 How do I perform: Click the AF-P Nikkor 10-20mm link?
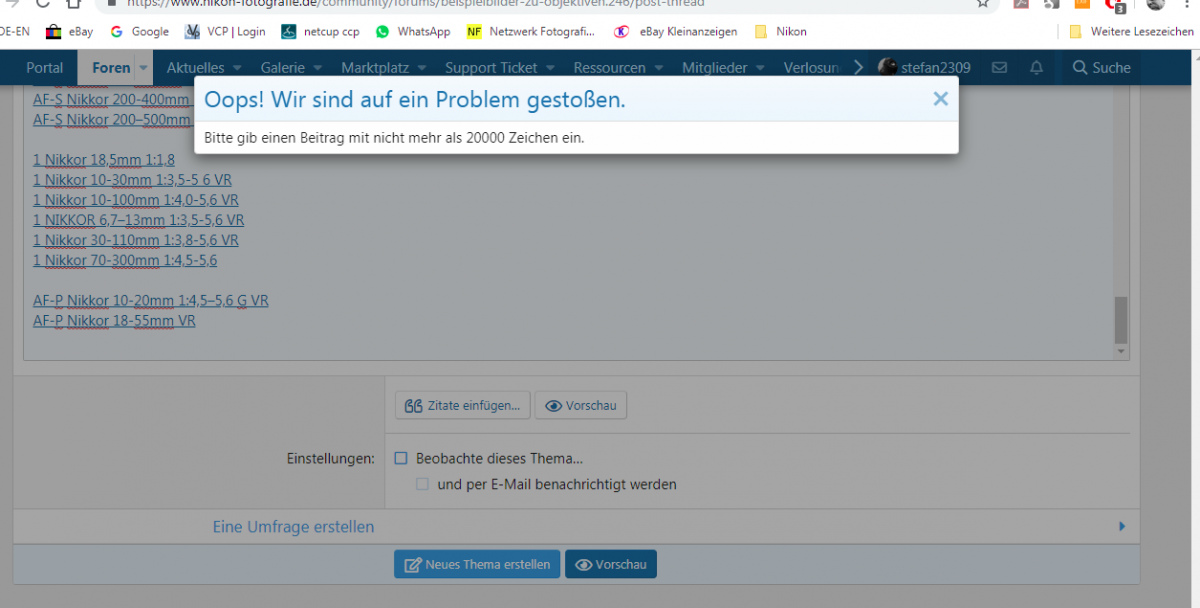[150, 300]
